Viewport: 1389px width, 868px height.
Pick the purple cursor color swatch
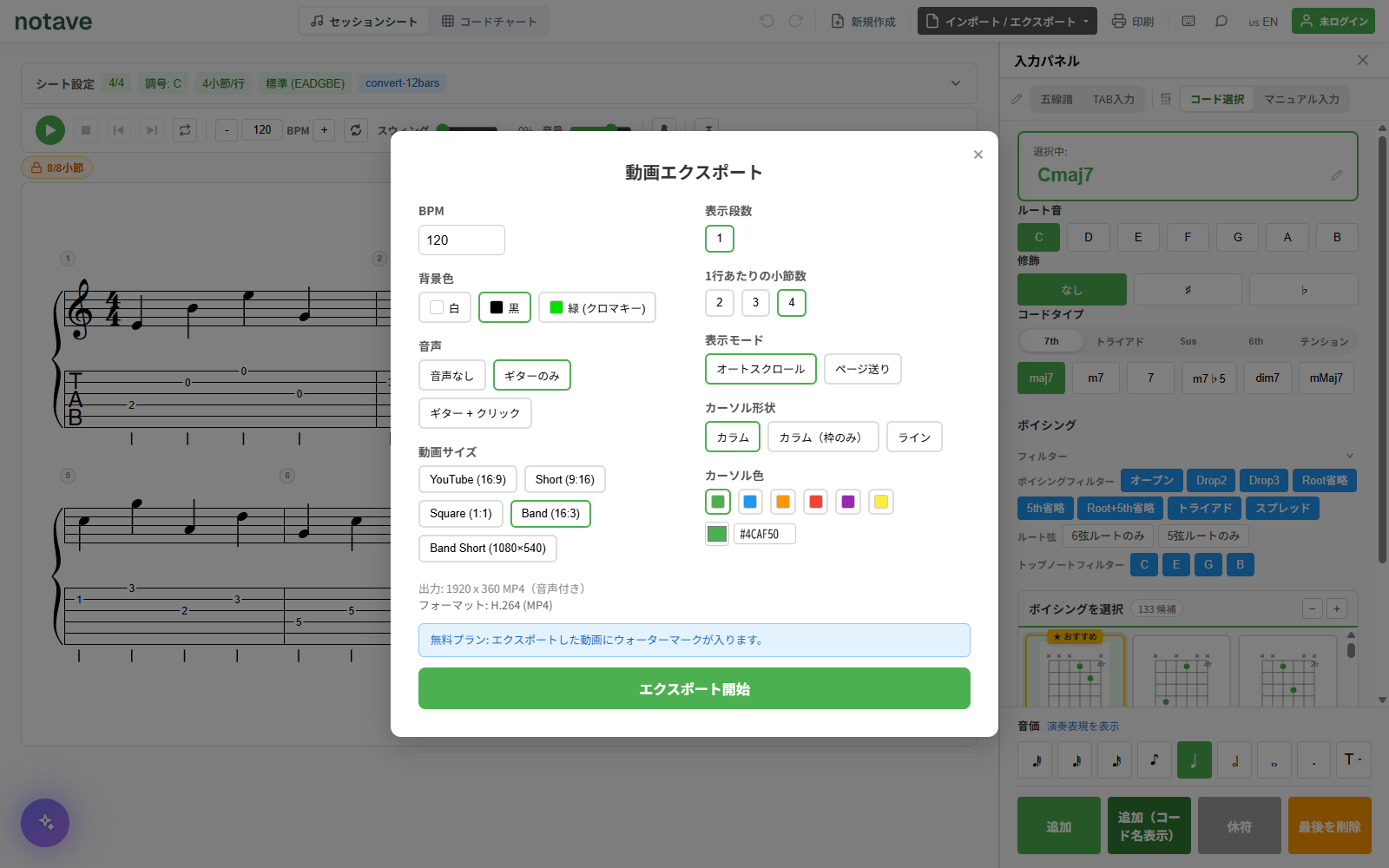[x=848, y=502]
